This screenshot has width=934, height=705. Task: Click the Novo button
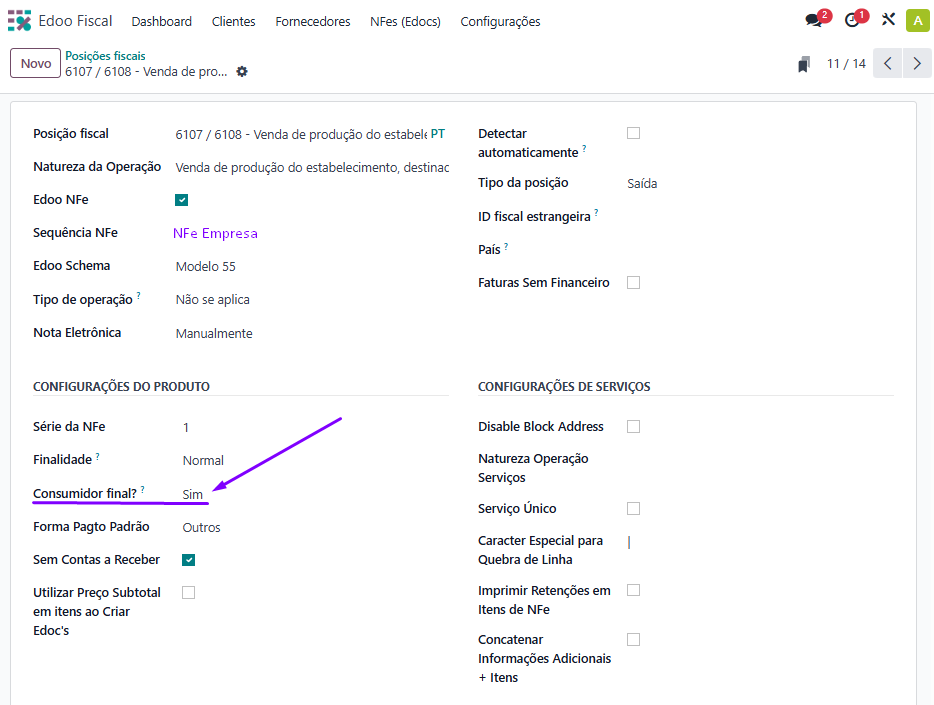(36, 63)
